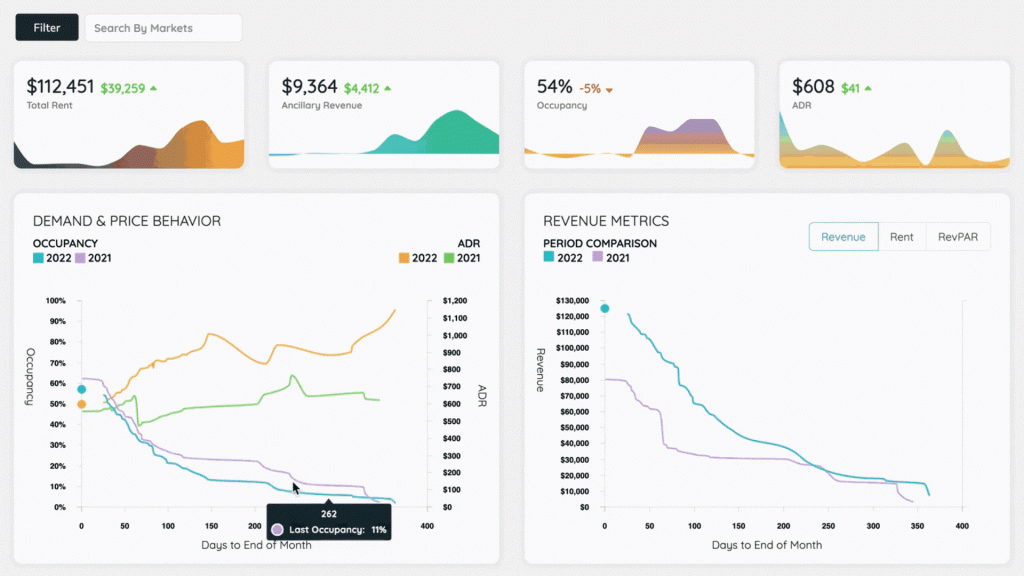Click the Total Rent sparkline chart

(x=128, y=145)
